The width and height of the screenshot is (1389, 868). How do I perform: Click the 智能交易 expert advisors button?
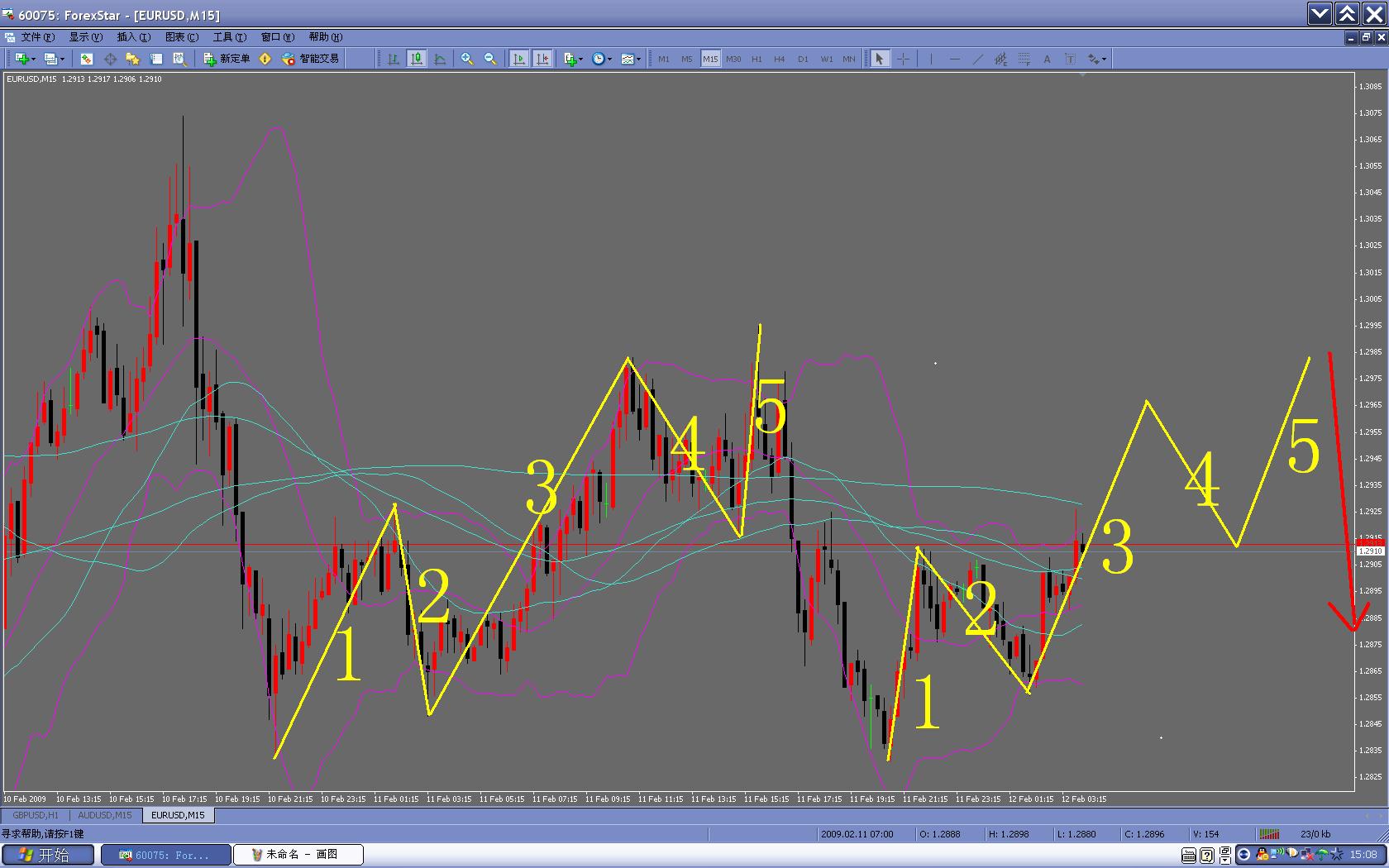point(311,59)
